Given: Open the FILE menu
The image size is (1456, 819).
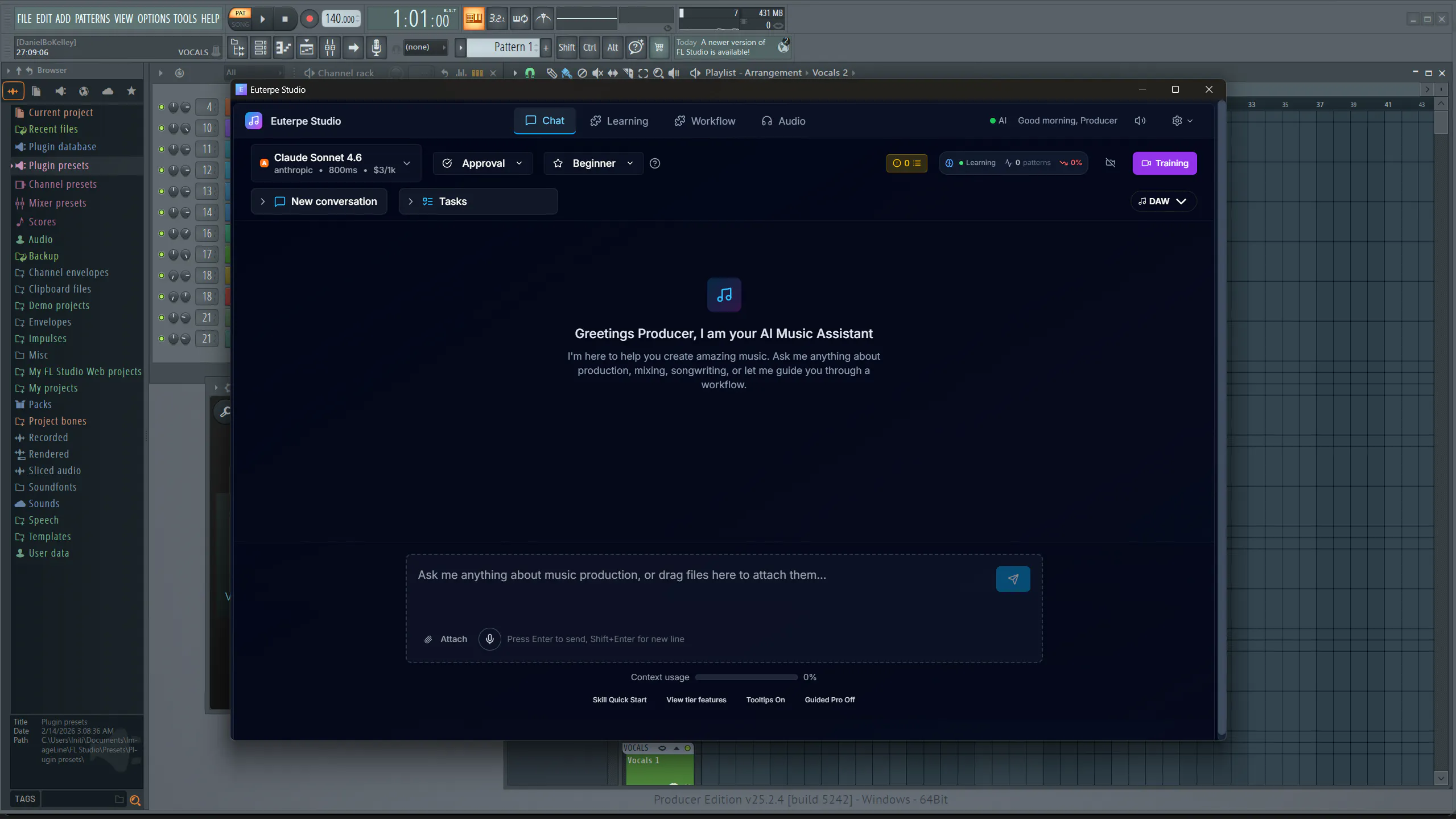Looking at the screenshot, I should (x=24, y=19).
